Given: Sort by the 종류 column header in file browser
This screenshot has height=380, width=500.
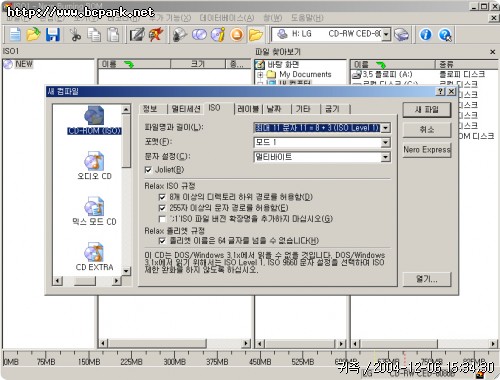Looking at the screenshot, I should click(466, 64).
